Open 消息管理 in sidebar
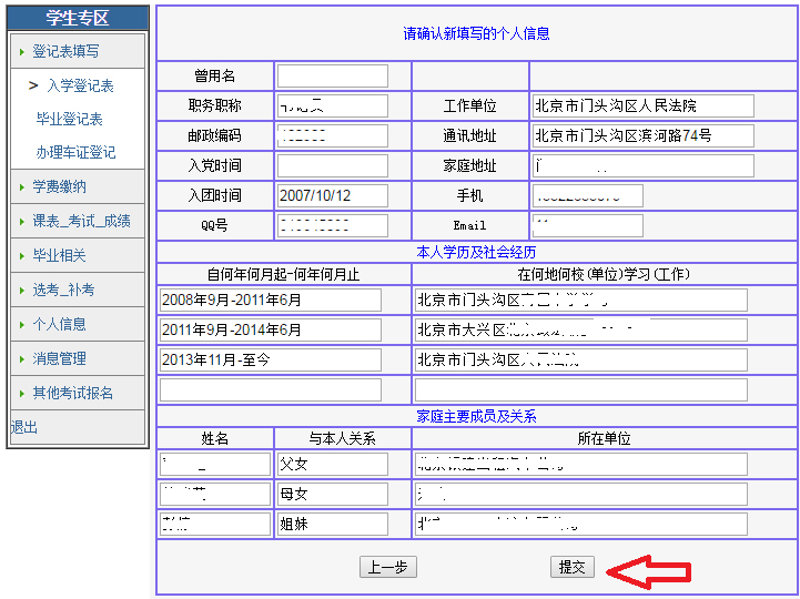 pos(59,358)
